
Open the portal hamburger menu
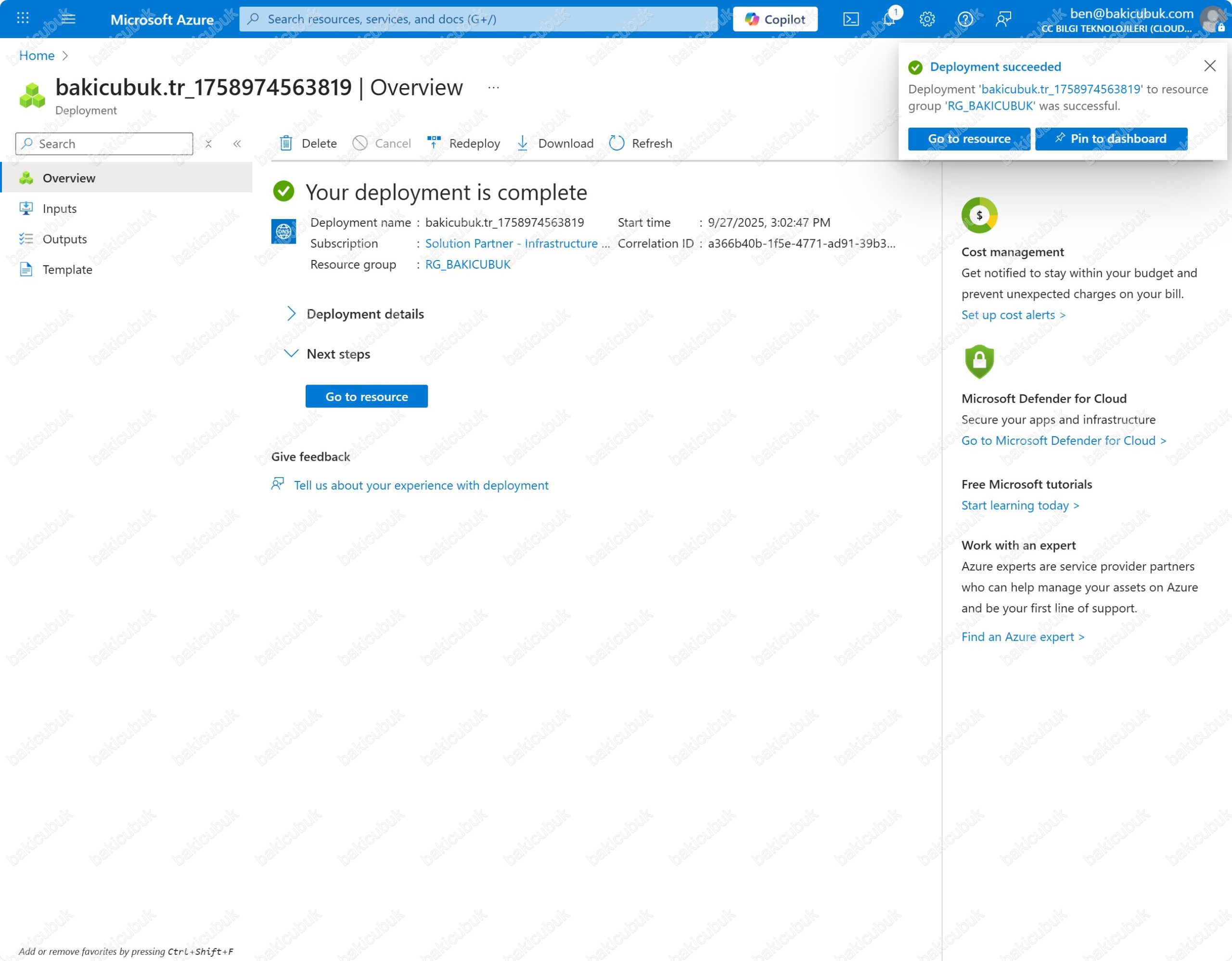pyautogui.click(x=68, y=19)
